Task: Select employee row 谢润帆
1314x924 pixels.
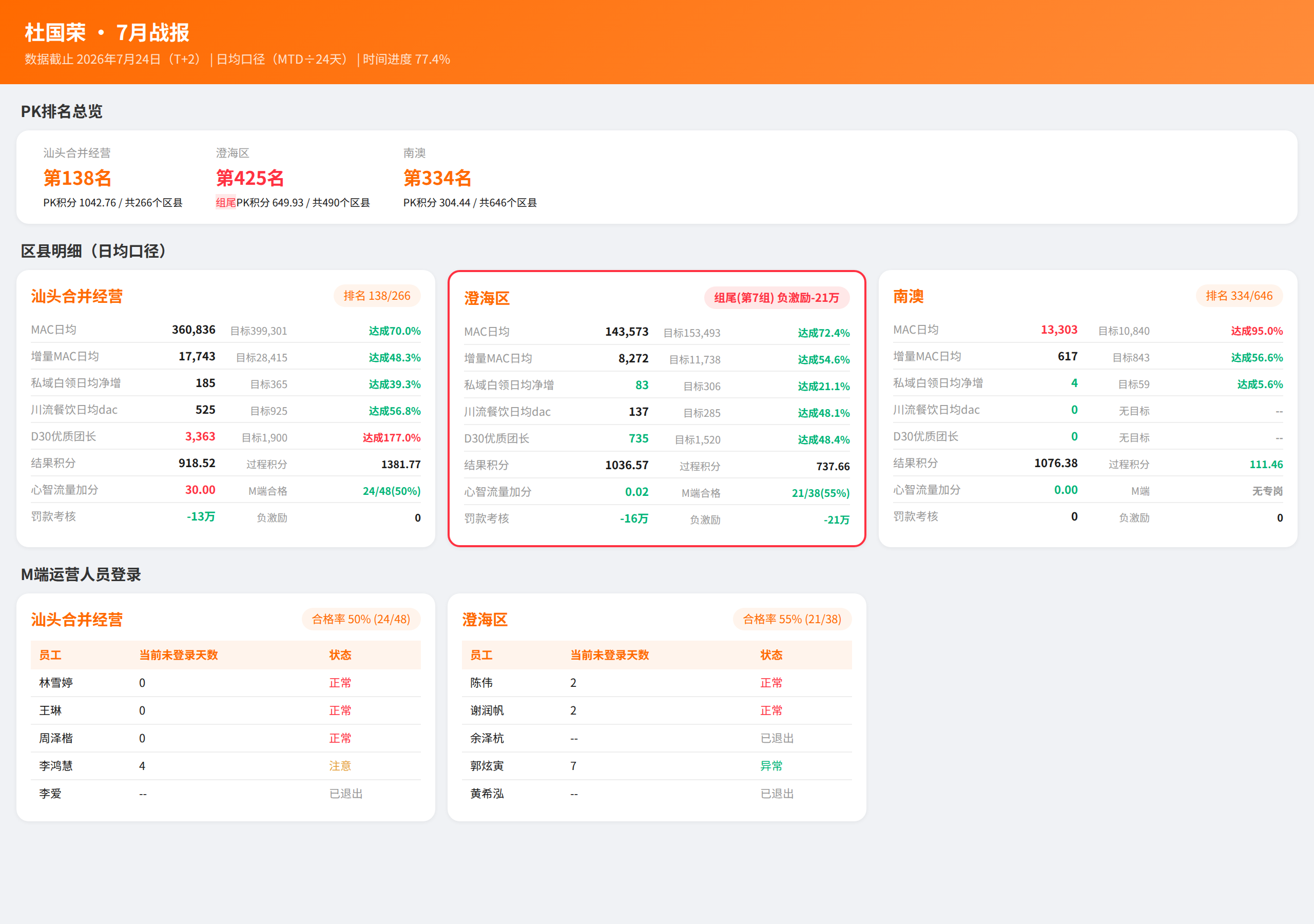Action: pos(656,710)
